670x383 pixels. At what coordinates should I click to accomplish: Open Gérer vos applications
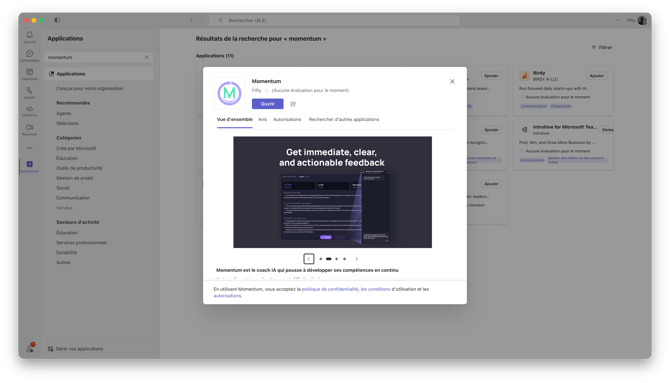tap(75, 349)
